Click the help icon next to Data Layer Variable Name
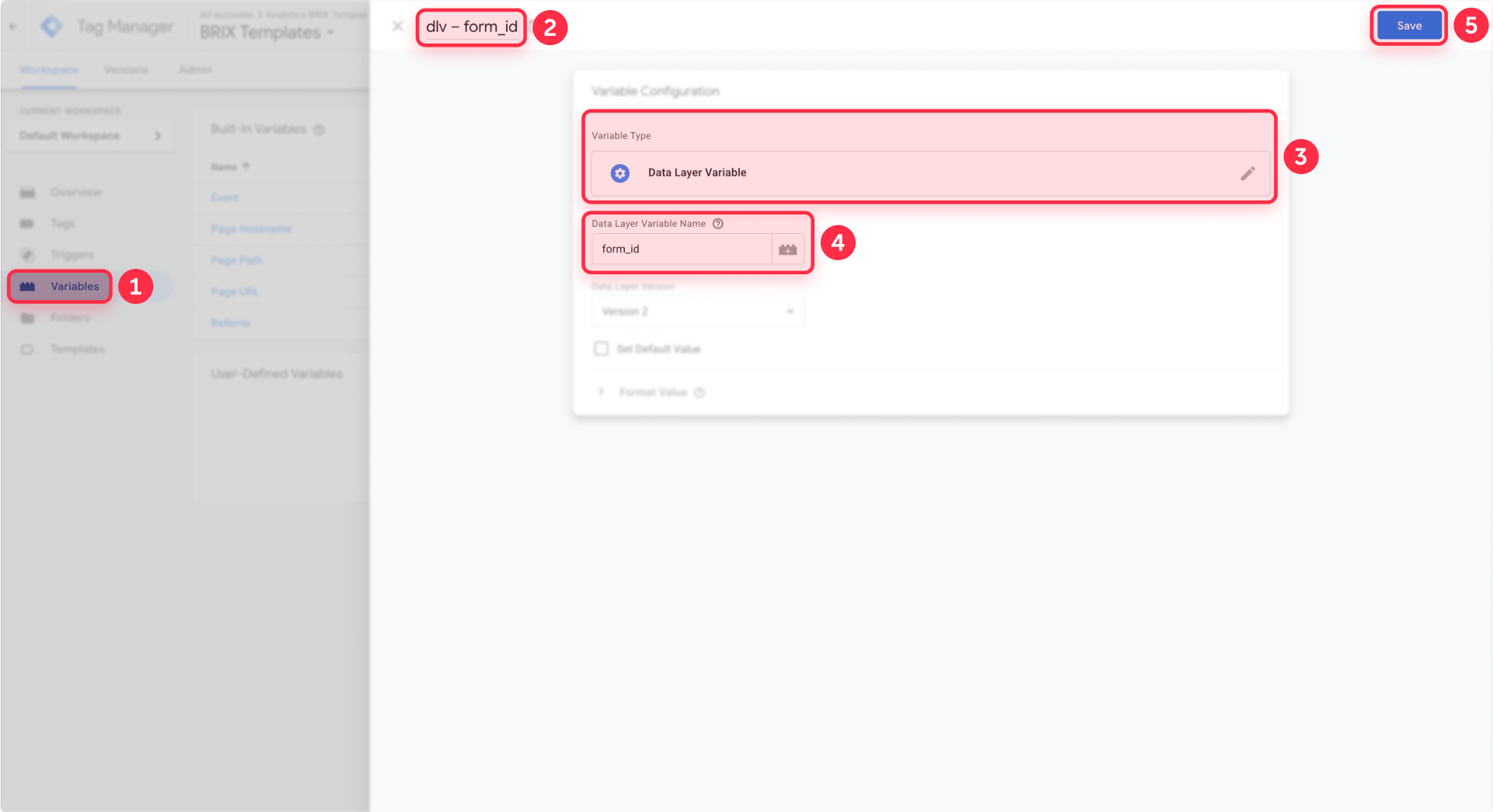Image resolution: width=1493 pixels, height=812 pixels. [x=717, y=224]
